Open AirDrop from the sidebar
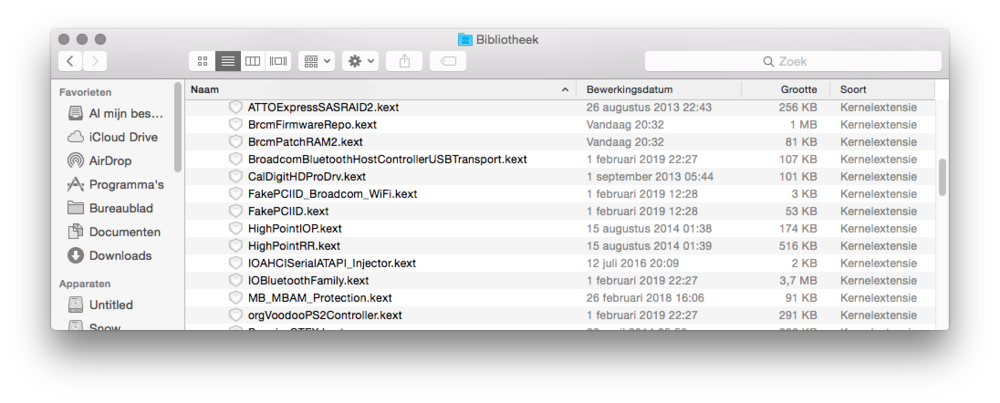The image size is (1000, 403). click(x=109, y=160)
